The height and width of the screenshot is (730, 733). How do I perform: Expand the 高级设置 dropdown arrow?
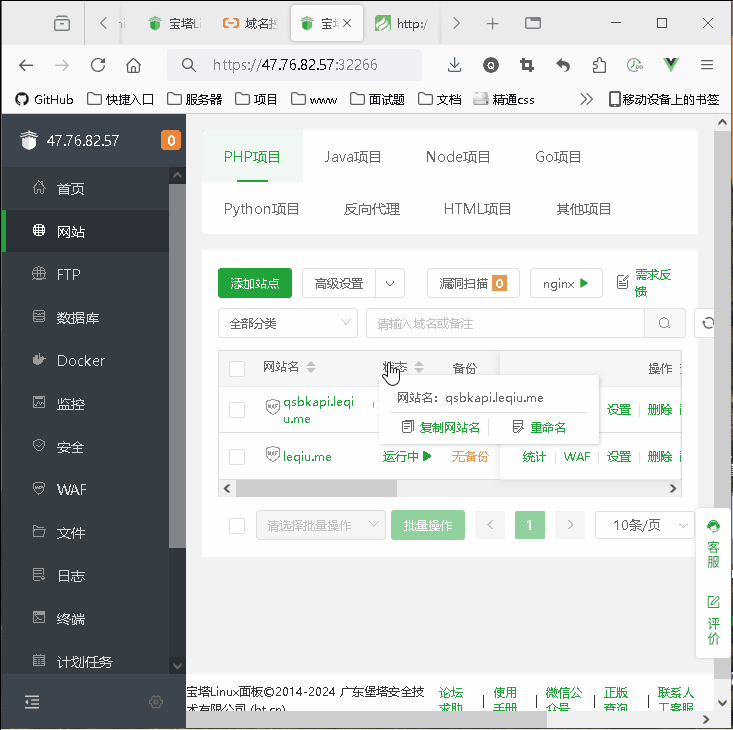click(390, 283)
